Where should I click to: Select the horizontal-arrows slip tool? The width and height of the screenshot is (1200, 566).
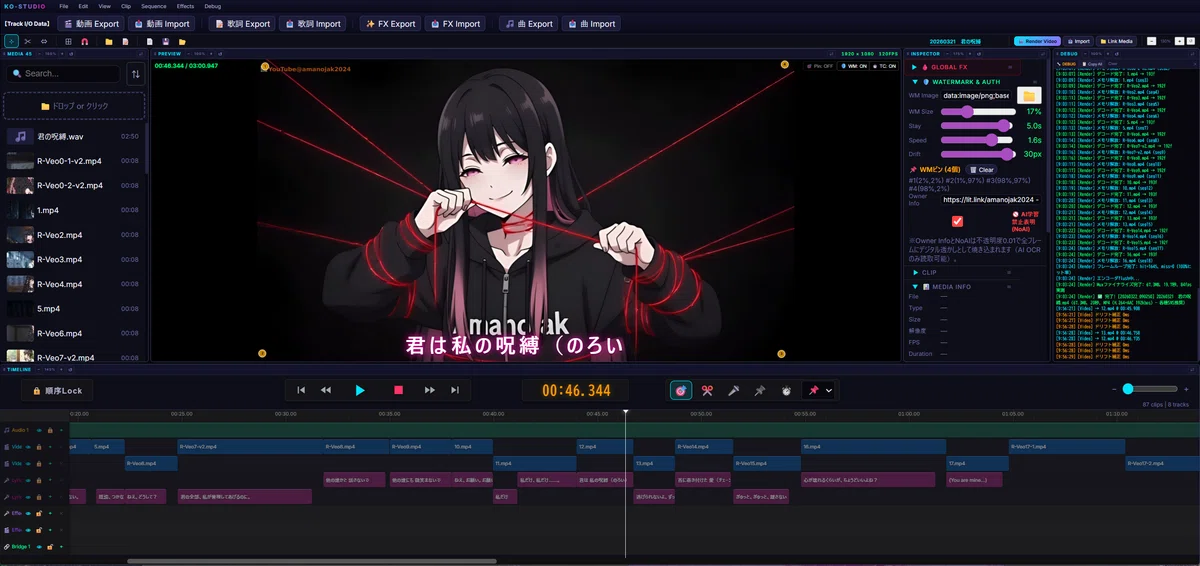pyautogui.click(x=42, y=41)
